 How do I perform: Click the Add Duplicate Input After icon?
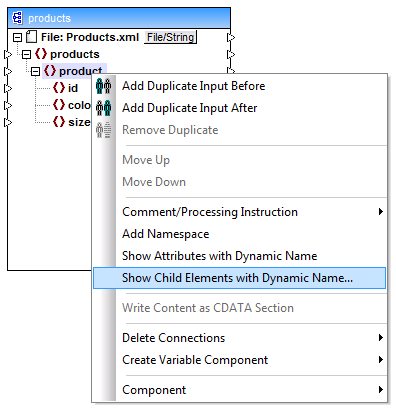click(x=103, y=108)
